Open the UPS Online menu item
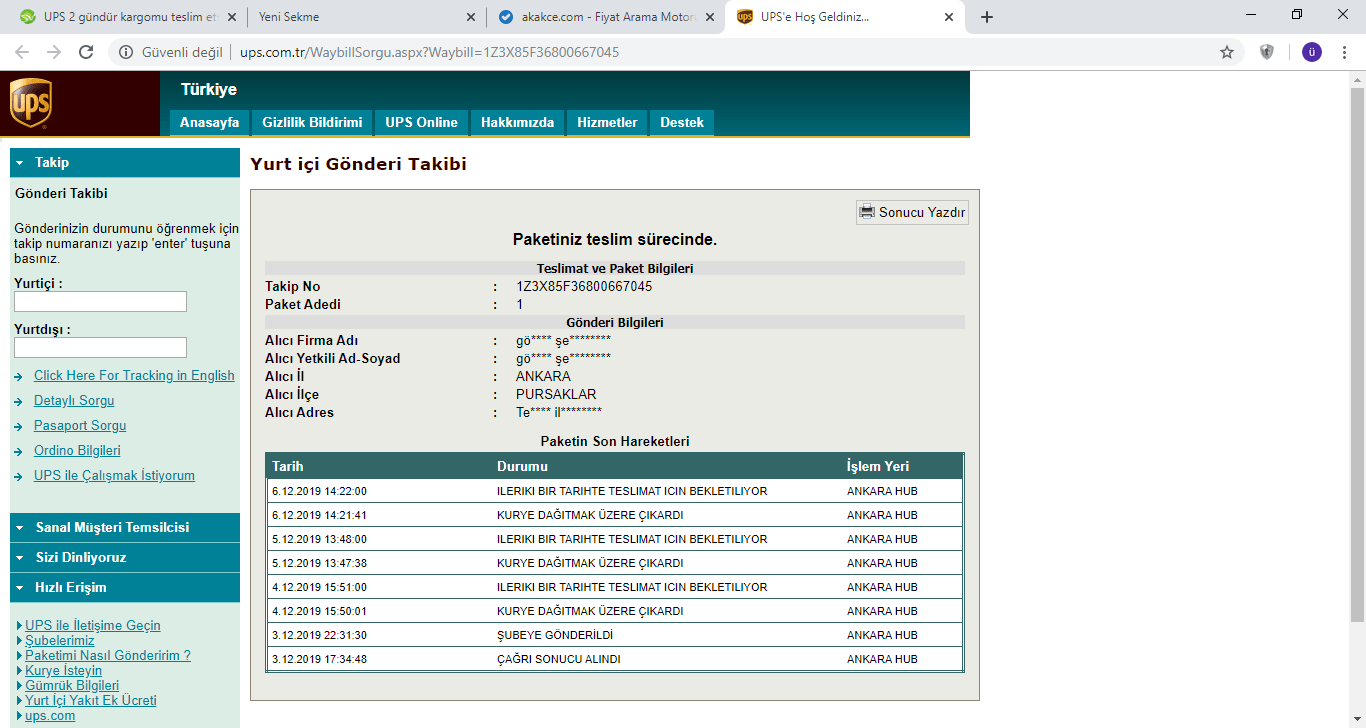The image size is (1366, 728). [x=421, y=122]
